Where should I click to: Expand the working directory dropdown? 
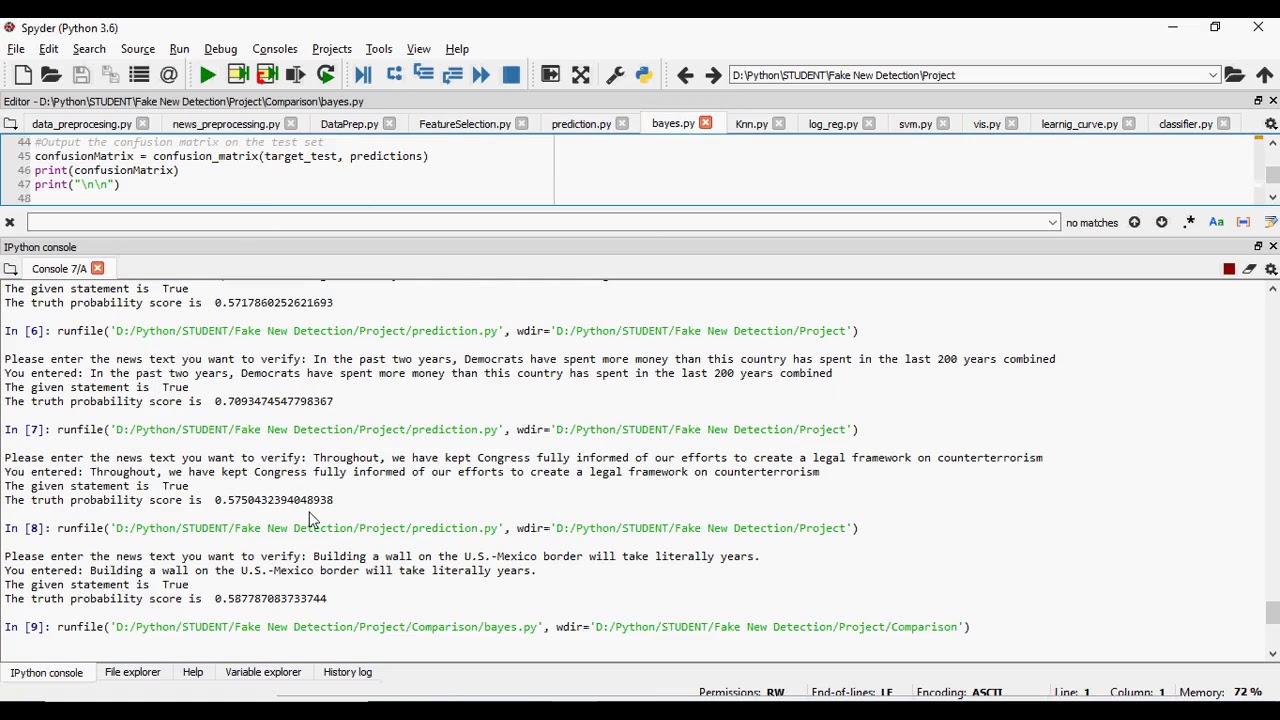(1213, 75)
